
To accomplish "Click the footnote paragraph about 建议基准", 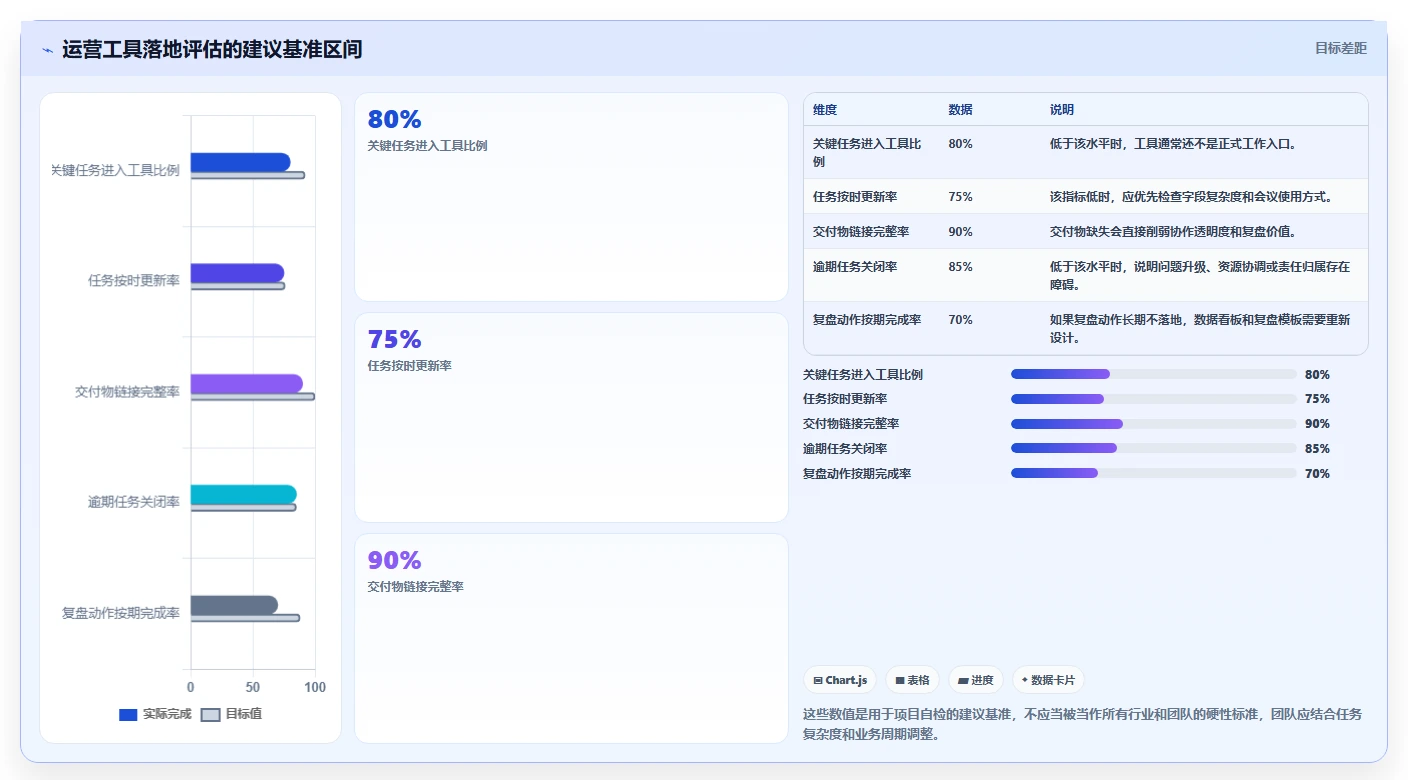I will (1083, 724).
